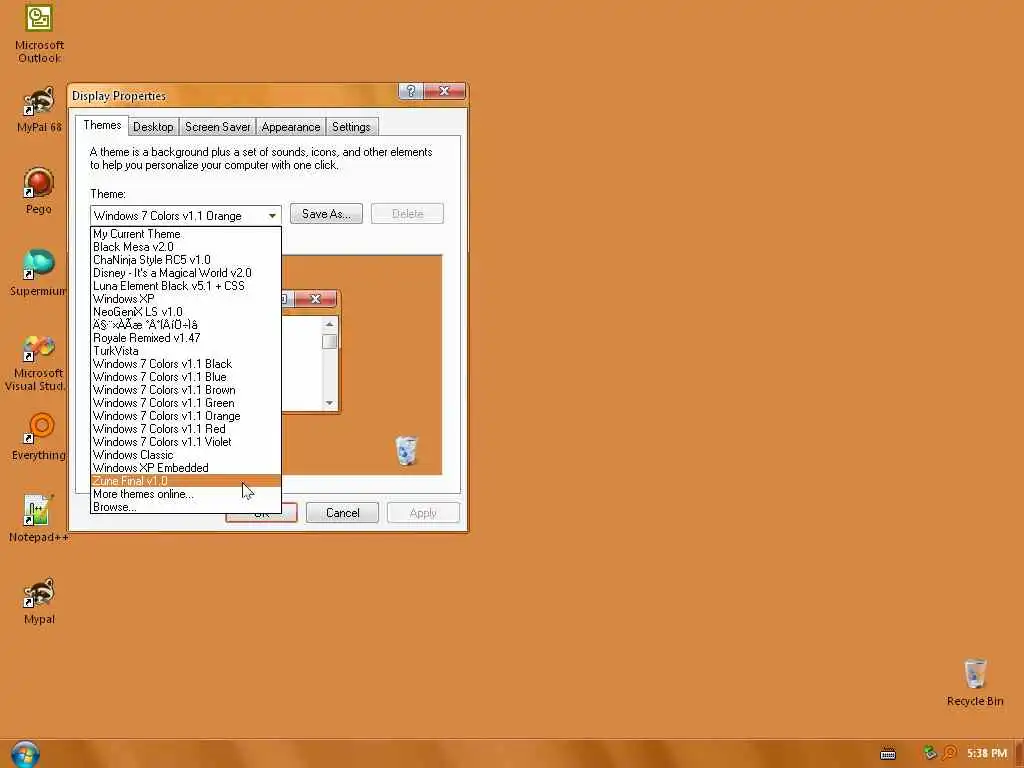Click the Apply button
Viewport: 1024px width, 768px height.
point(423,513)
